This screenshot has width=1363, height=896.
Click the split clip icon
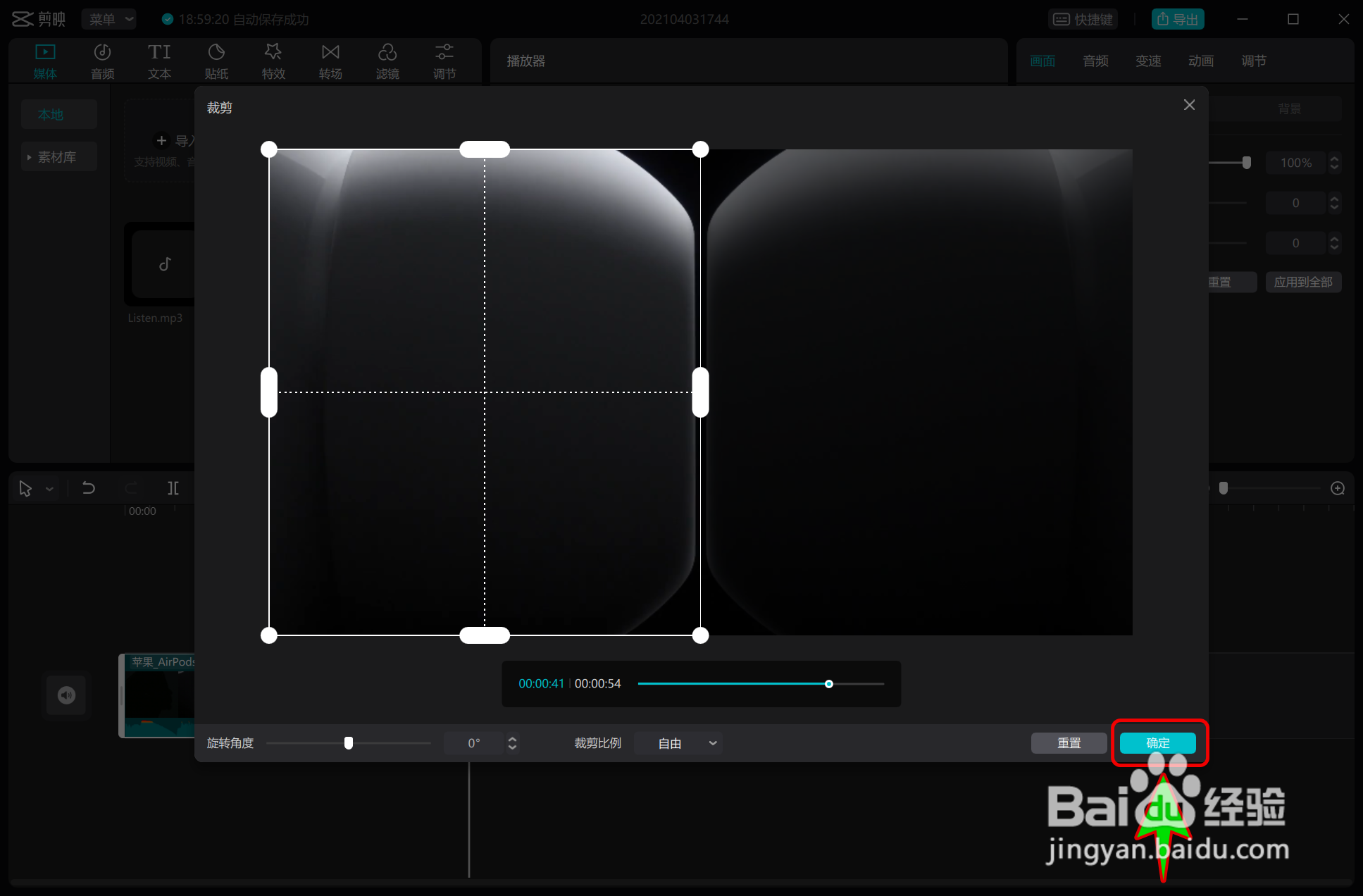click(x=173, y=487)
